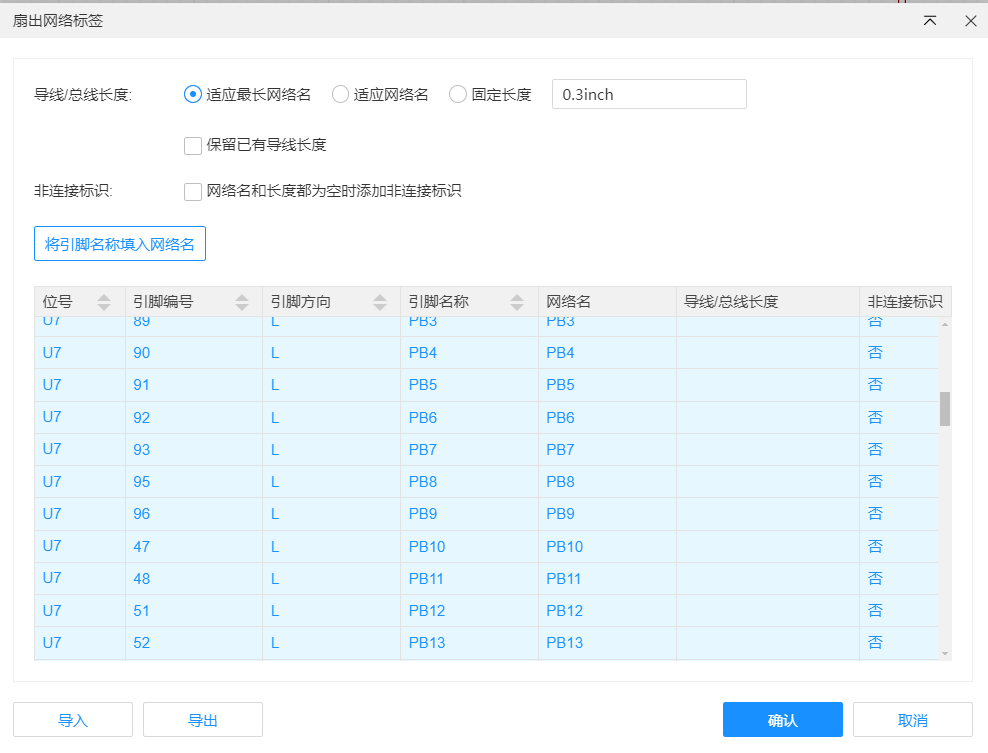988x753 pixels.
Task: Select the network name cell PB12
Action: click(x=607, y=611)
